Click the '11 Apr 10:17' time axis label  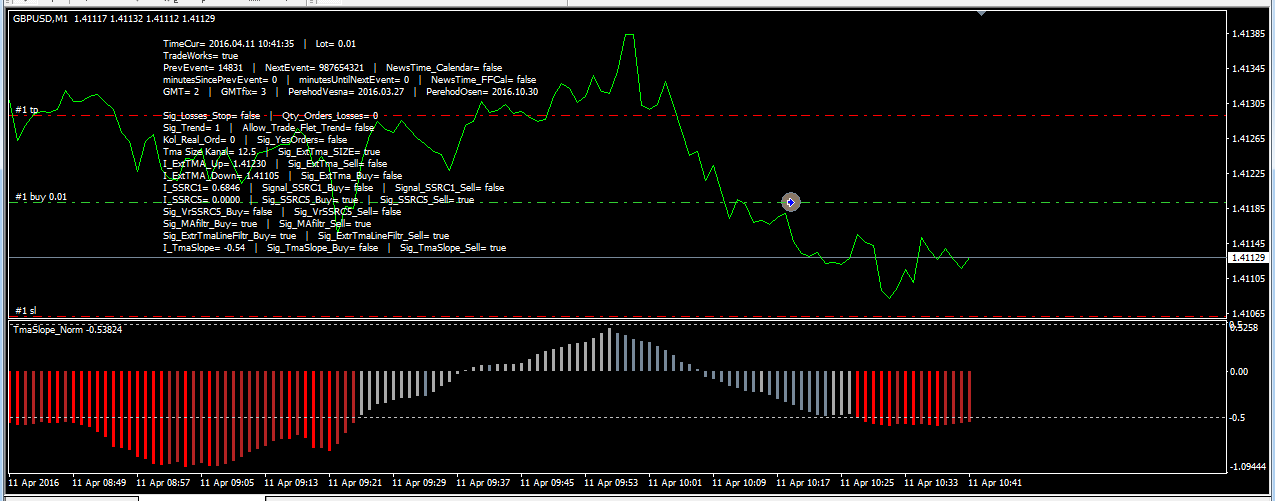click(x=803, y=482)
